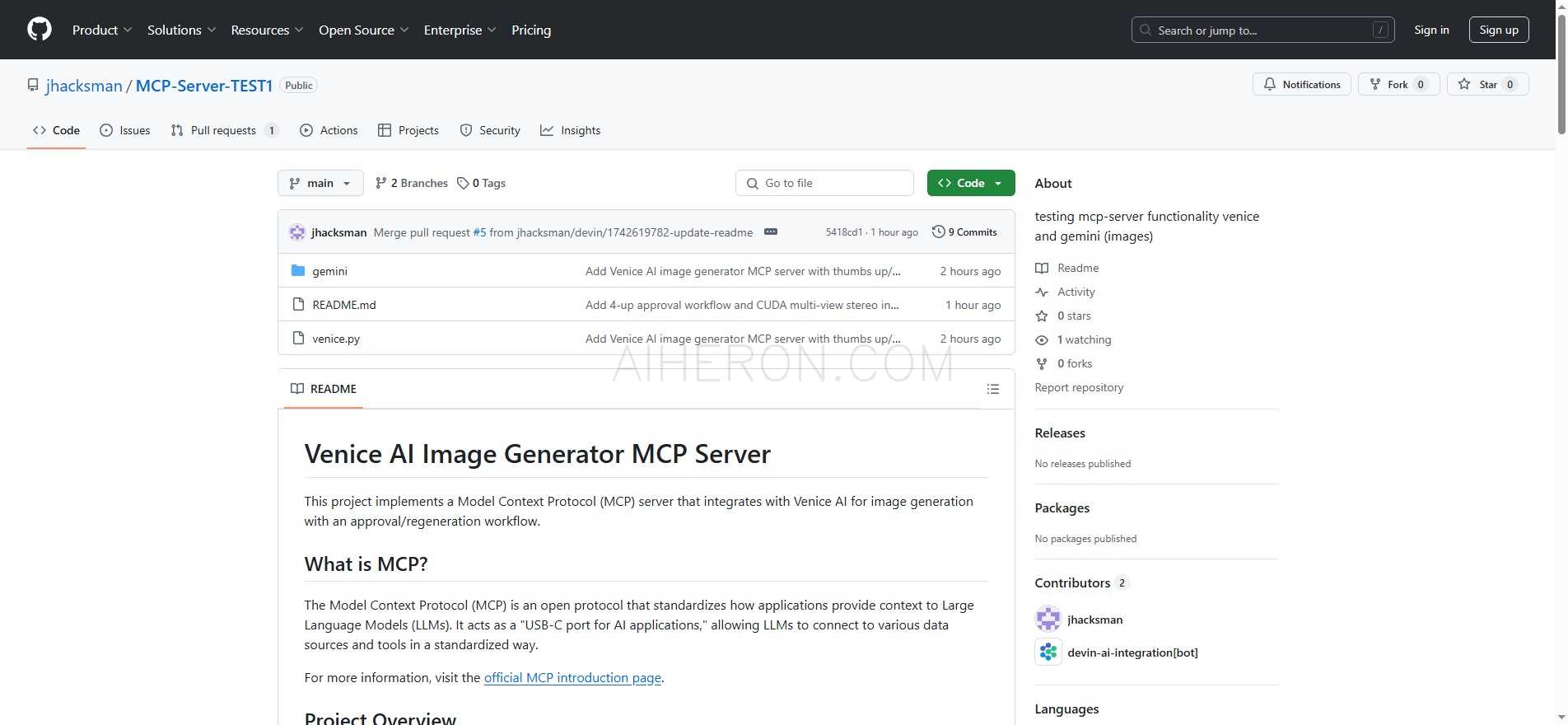Open jhacksman owner link in breadcrumb
The height and width of the screenshot is (725, 1568).
84,86
